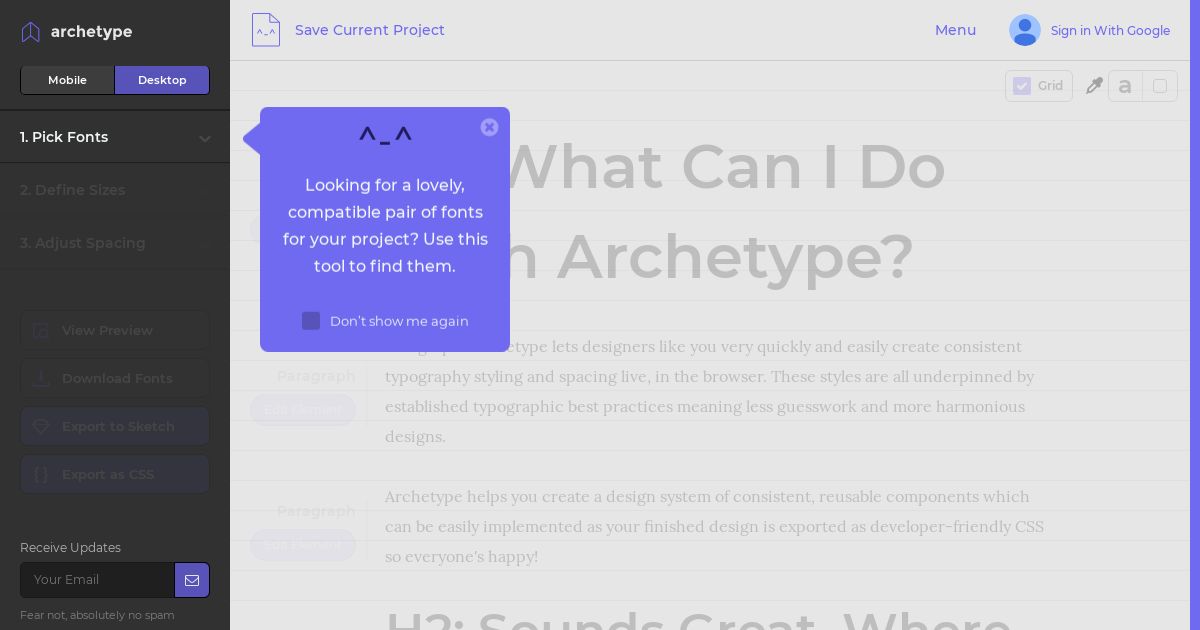Open the '2. Define Sizes' section

pyautogui.click(x=115, y=190)
